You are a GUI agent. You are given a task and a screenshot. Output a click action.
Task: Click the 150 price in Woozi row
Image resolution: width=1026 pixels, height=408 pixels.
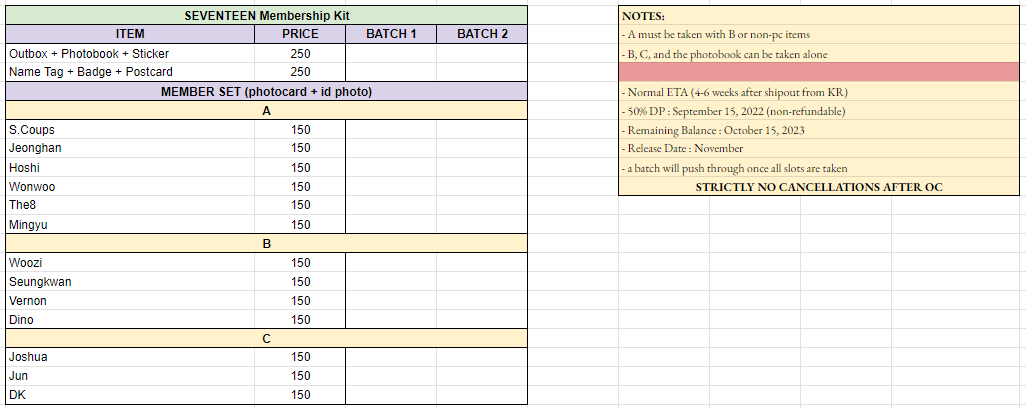coord(300,262)
